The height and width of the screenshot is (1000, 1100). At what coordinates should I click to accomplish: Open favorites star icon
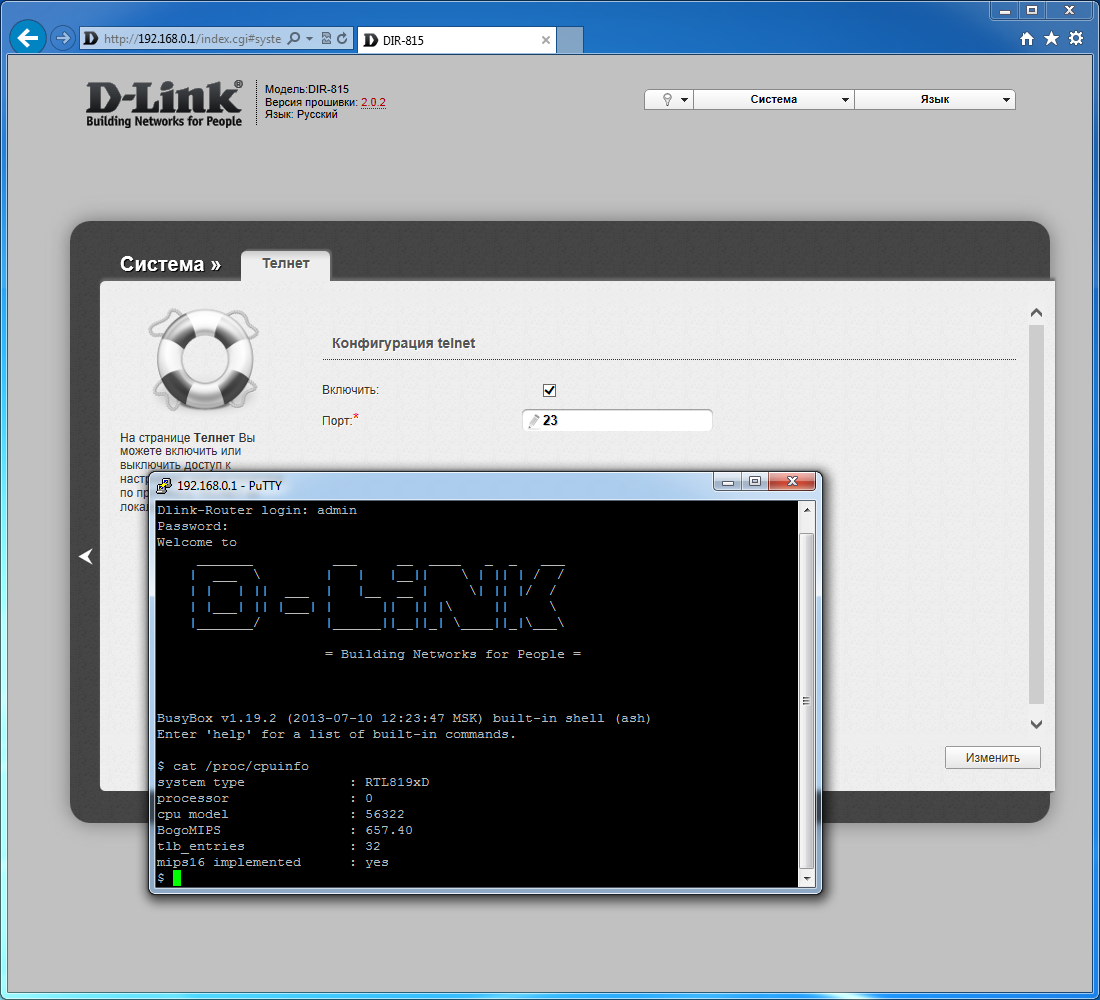[1052, 39]
